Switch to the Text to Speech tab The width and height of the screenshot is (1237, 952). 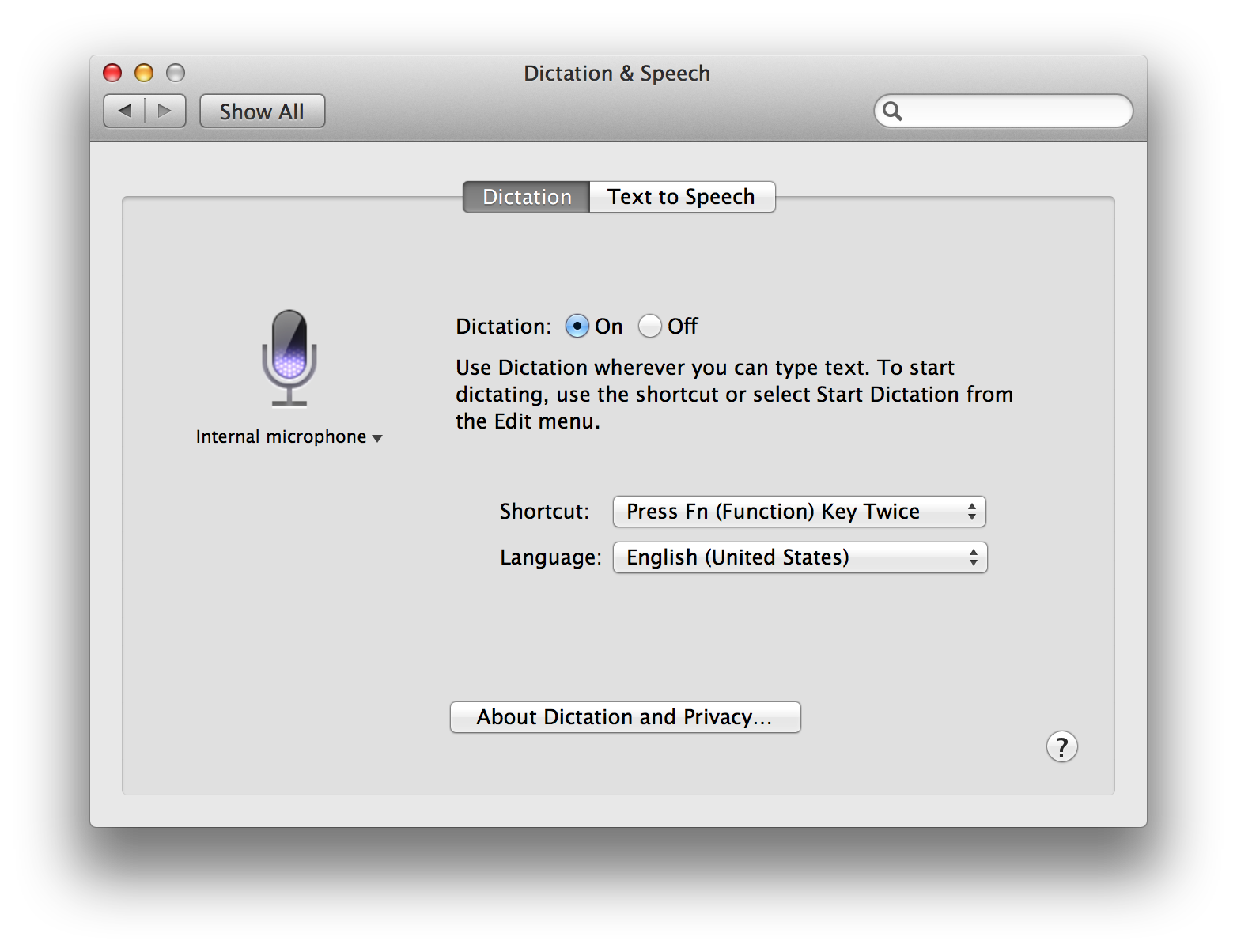pos(682,197)
